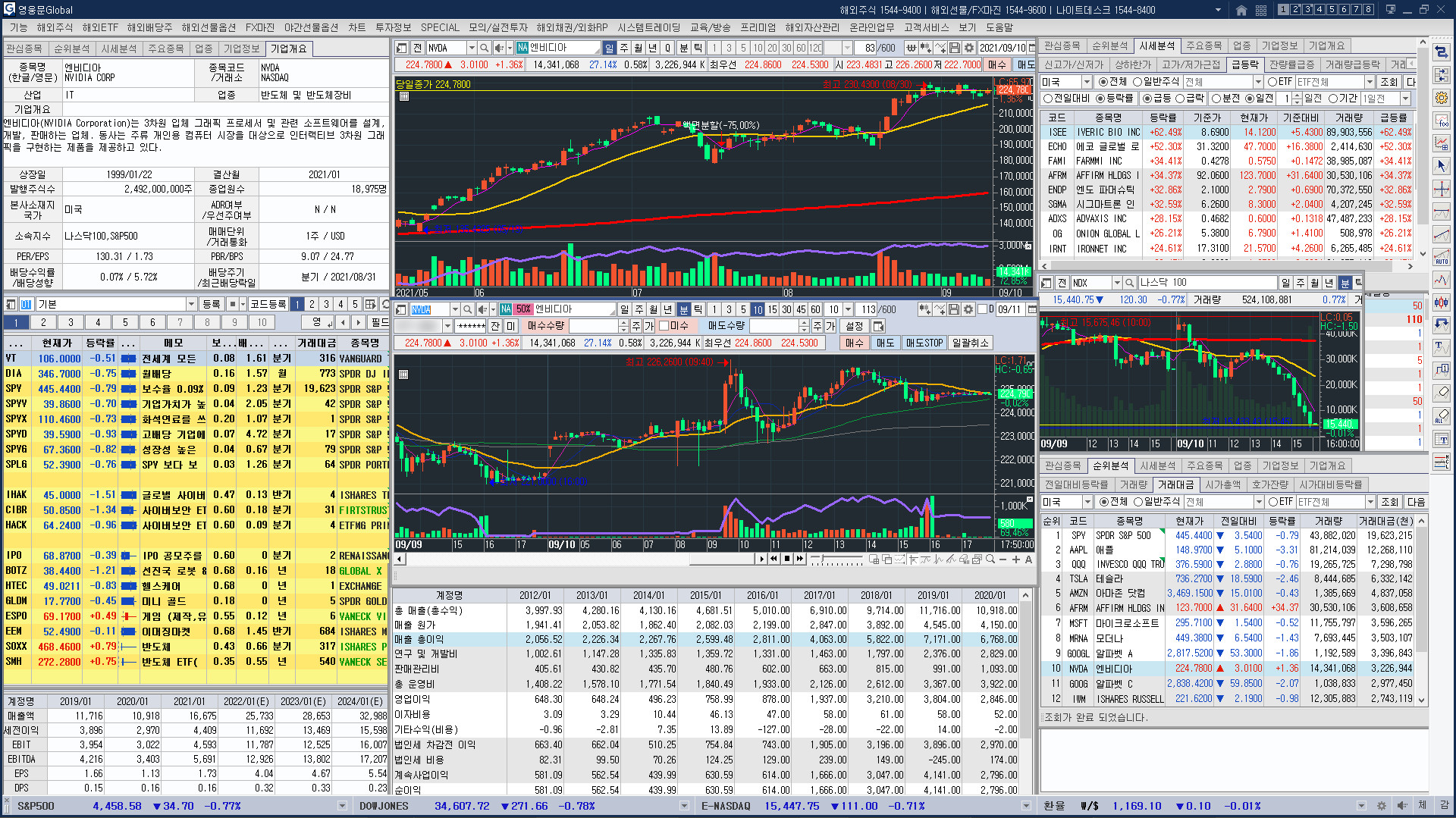Open the calendar picker beside 2021/09/10
The height and width of the screenshot is (818, 1456).
tap(1032, 48)
